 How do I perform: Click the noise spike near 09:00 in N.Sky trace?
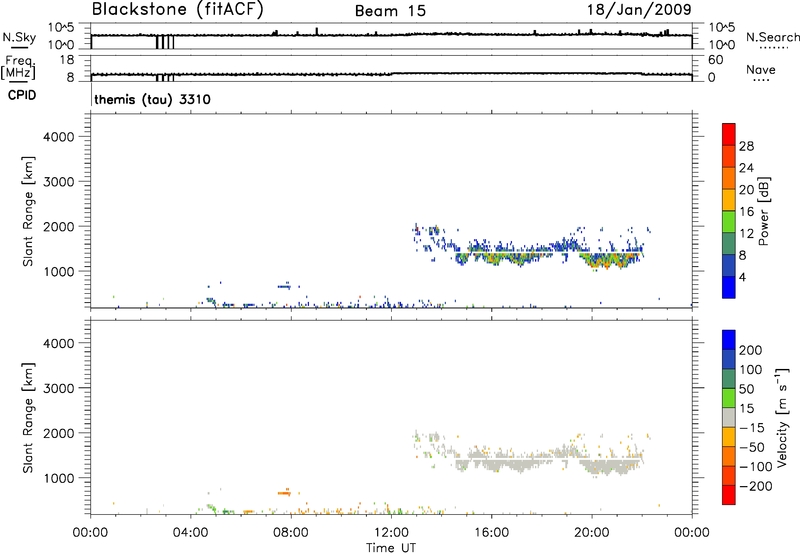pyautogui.click(x=316, y=32)
